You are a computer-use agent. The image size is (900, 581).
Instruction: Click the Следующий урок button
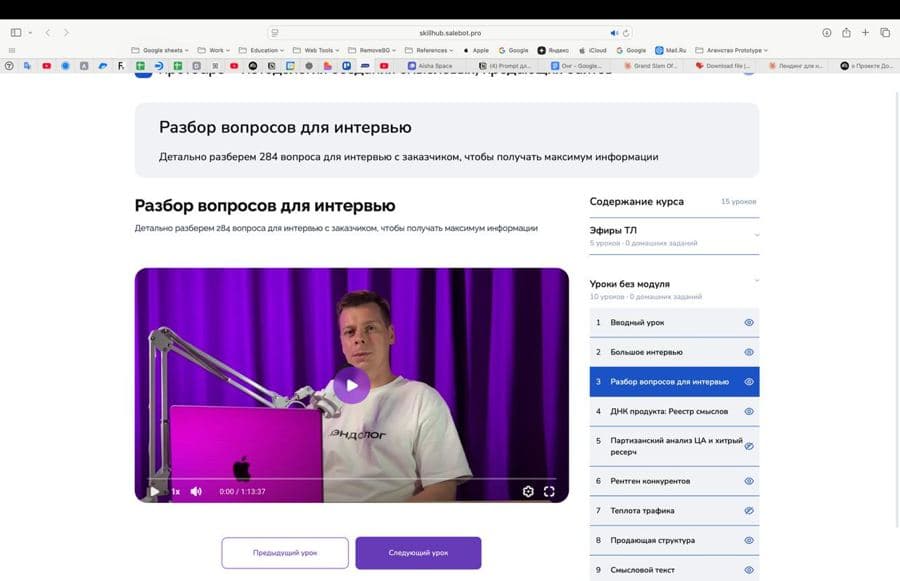(418, 553)
